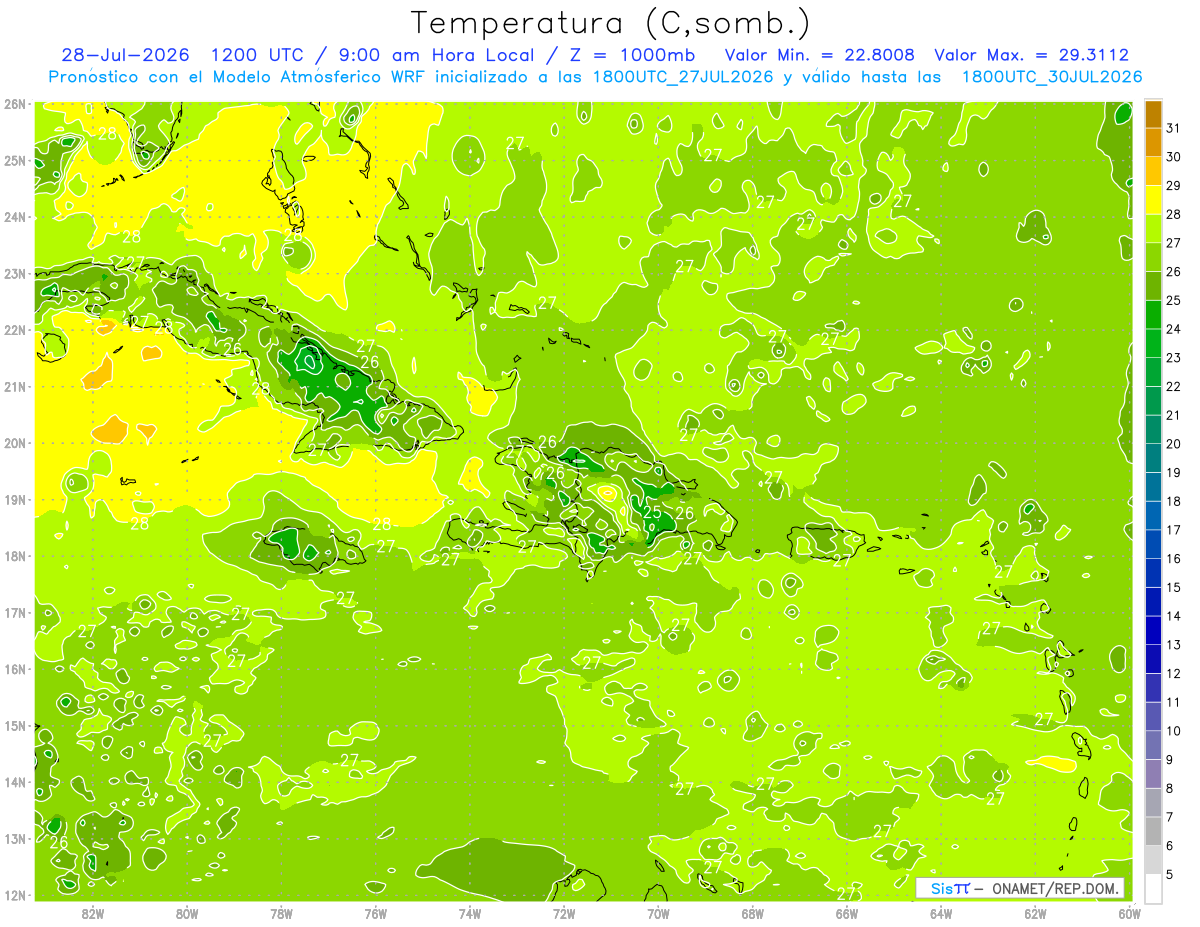The height and width of the screenshot is (927, 1200).
Task: Click the "22N" latitude axis label
Action: (15, 330)
